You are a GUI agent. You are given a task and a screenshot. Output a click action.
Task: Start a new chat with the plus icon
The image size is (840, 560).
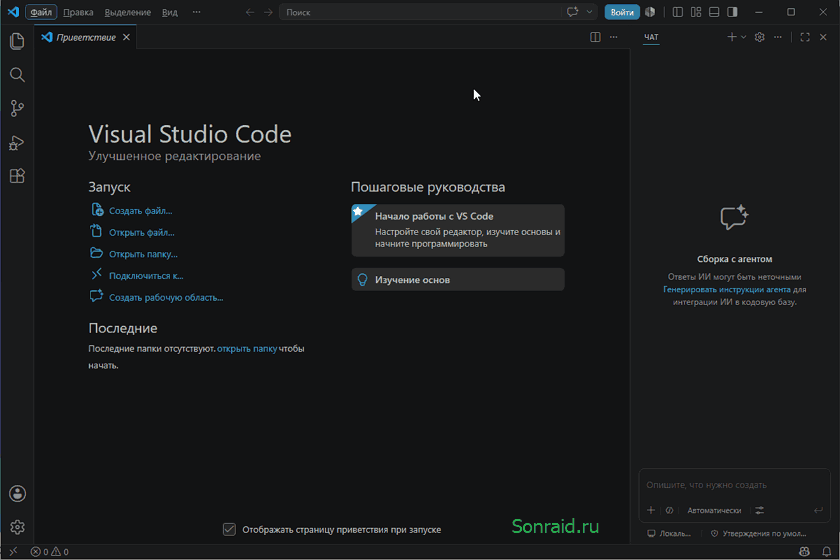tap(731, 37)
